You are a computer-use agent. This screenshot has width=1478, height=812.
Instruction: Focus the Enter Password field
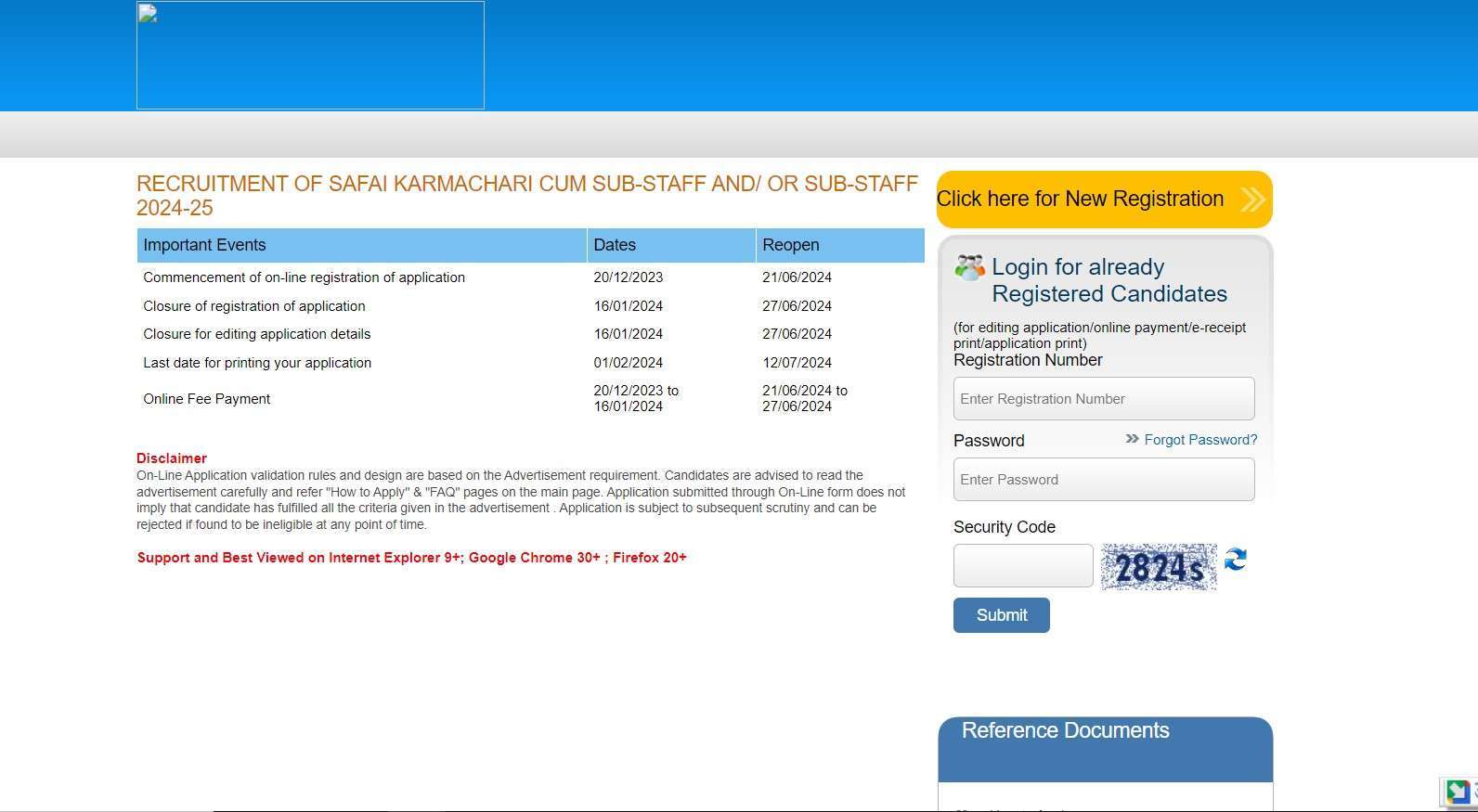click(x=1103, y=480)
